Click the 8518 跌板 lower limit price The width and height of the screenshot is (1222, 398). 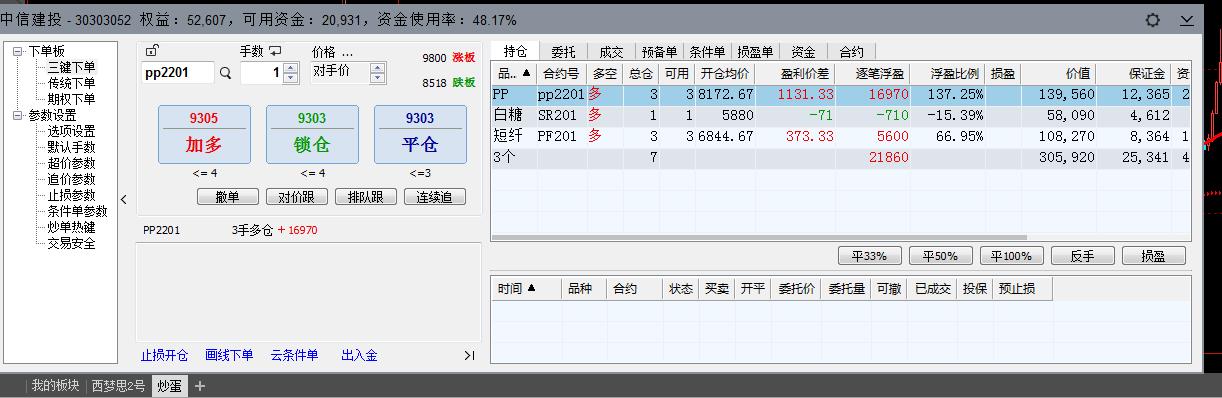point(449,83)
